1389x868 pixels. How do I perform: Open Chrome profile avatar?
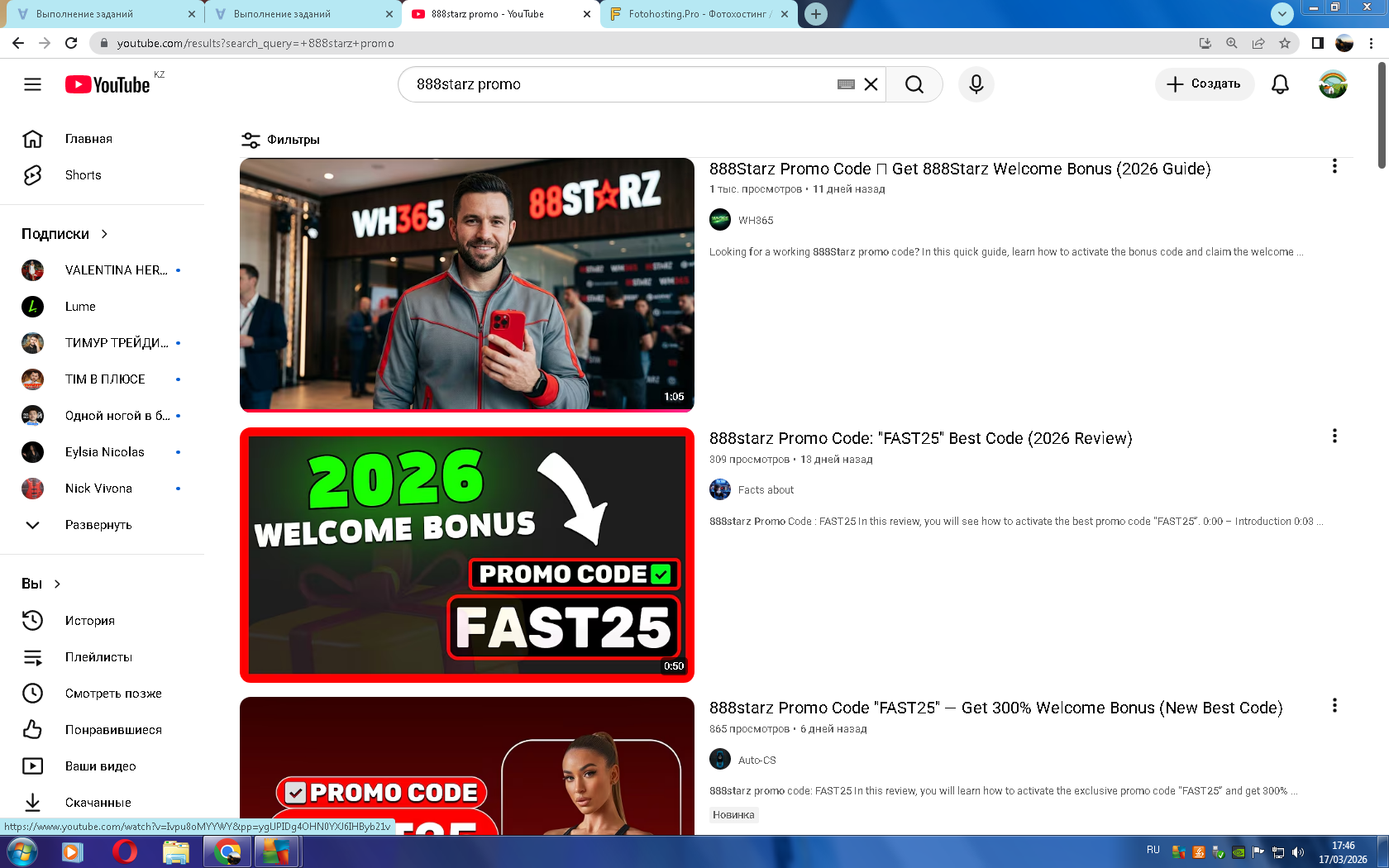coord(1344,43)
